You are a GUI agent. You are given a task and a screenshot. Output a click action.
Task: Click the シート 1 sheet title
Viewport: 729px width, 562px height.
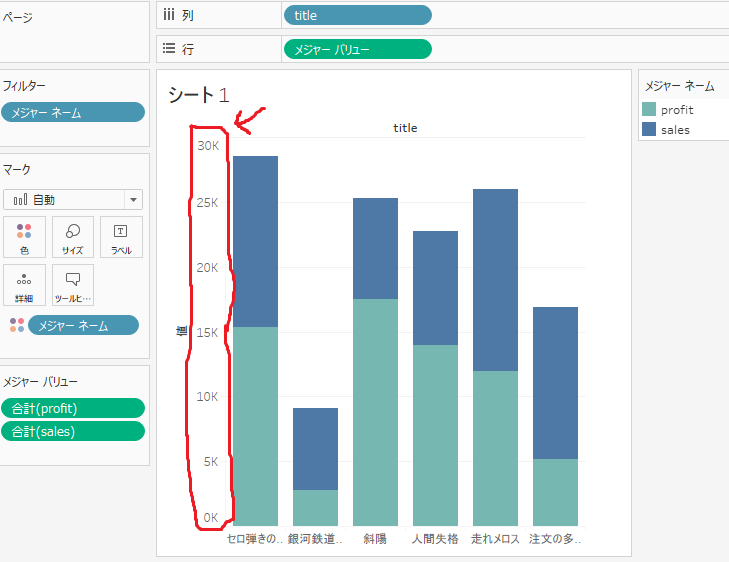199,95
